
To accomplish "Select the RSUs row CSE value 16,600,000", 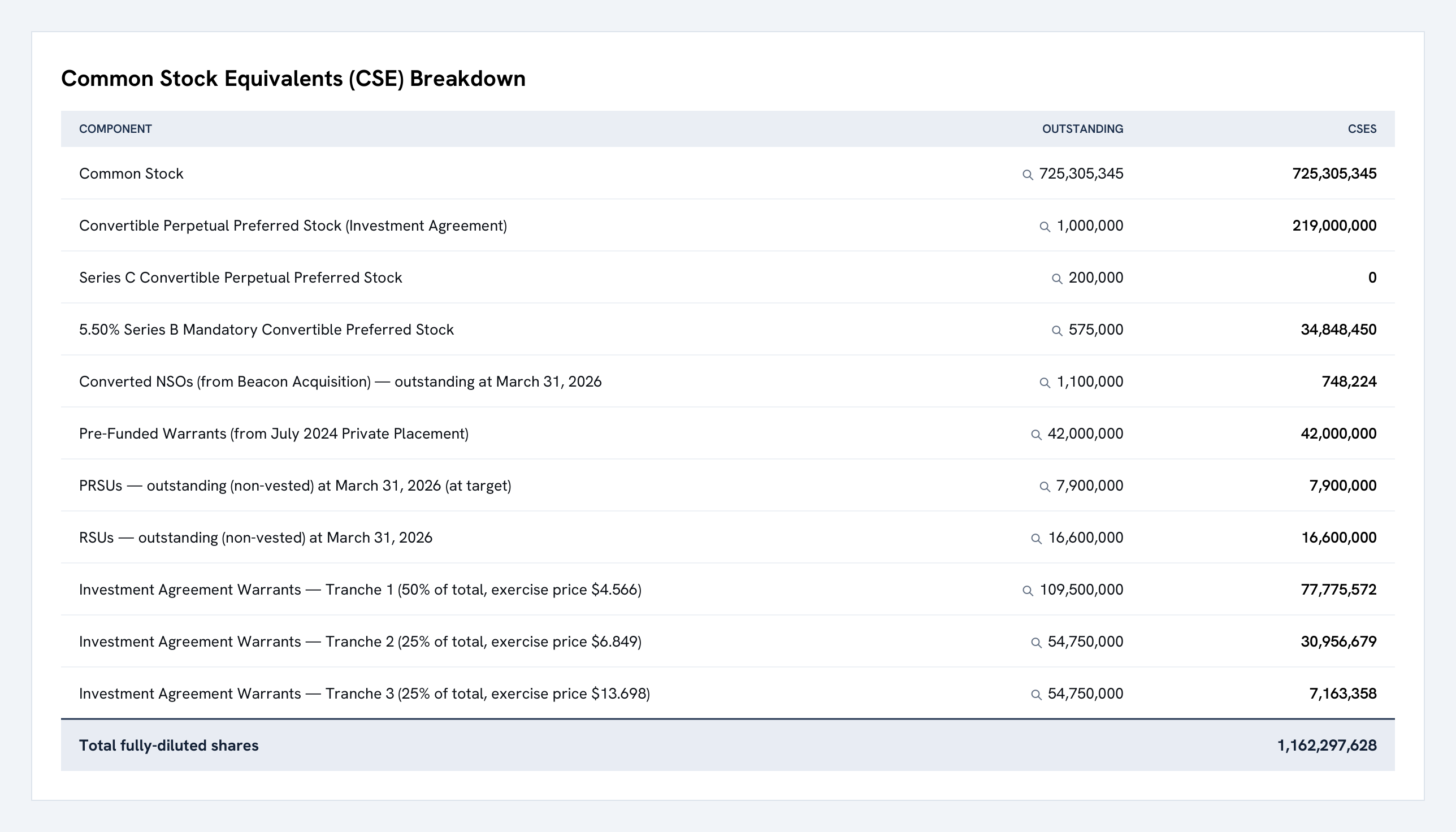I will (1339, 538).
